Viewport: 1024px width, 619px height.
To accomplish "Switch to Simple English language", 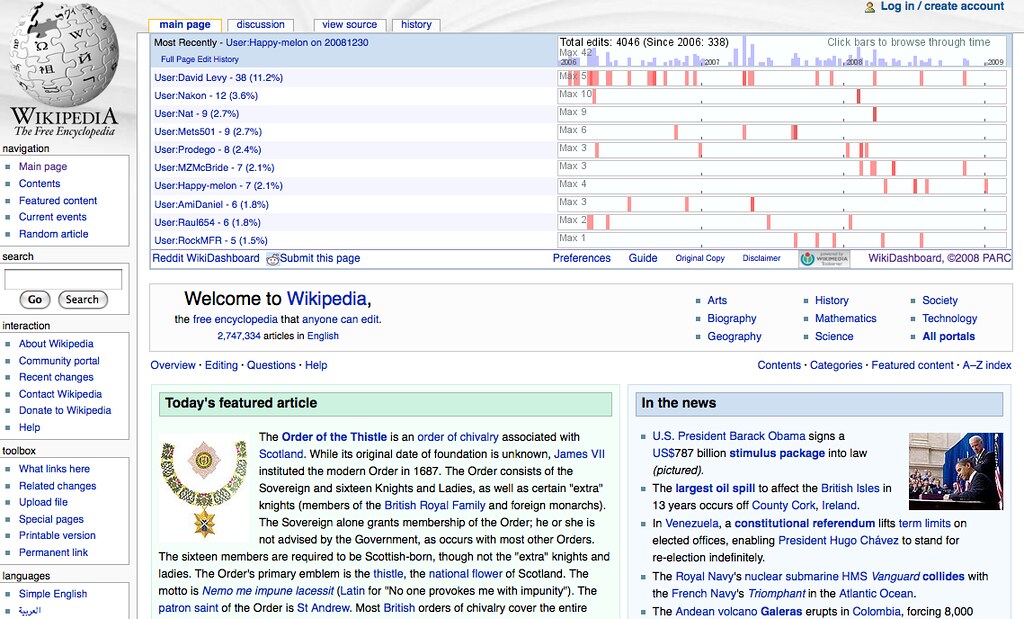I will coord(53,594).
